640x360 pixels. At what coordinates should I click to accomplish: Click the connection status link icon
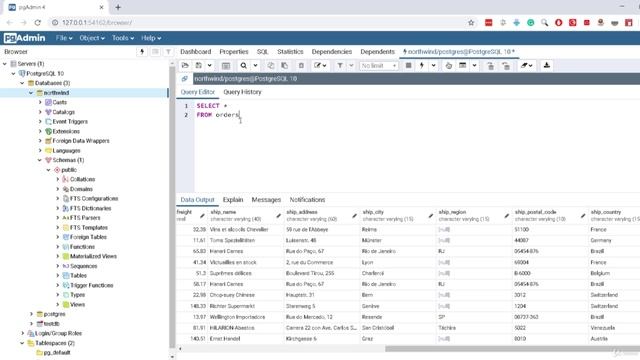point(184,78)
